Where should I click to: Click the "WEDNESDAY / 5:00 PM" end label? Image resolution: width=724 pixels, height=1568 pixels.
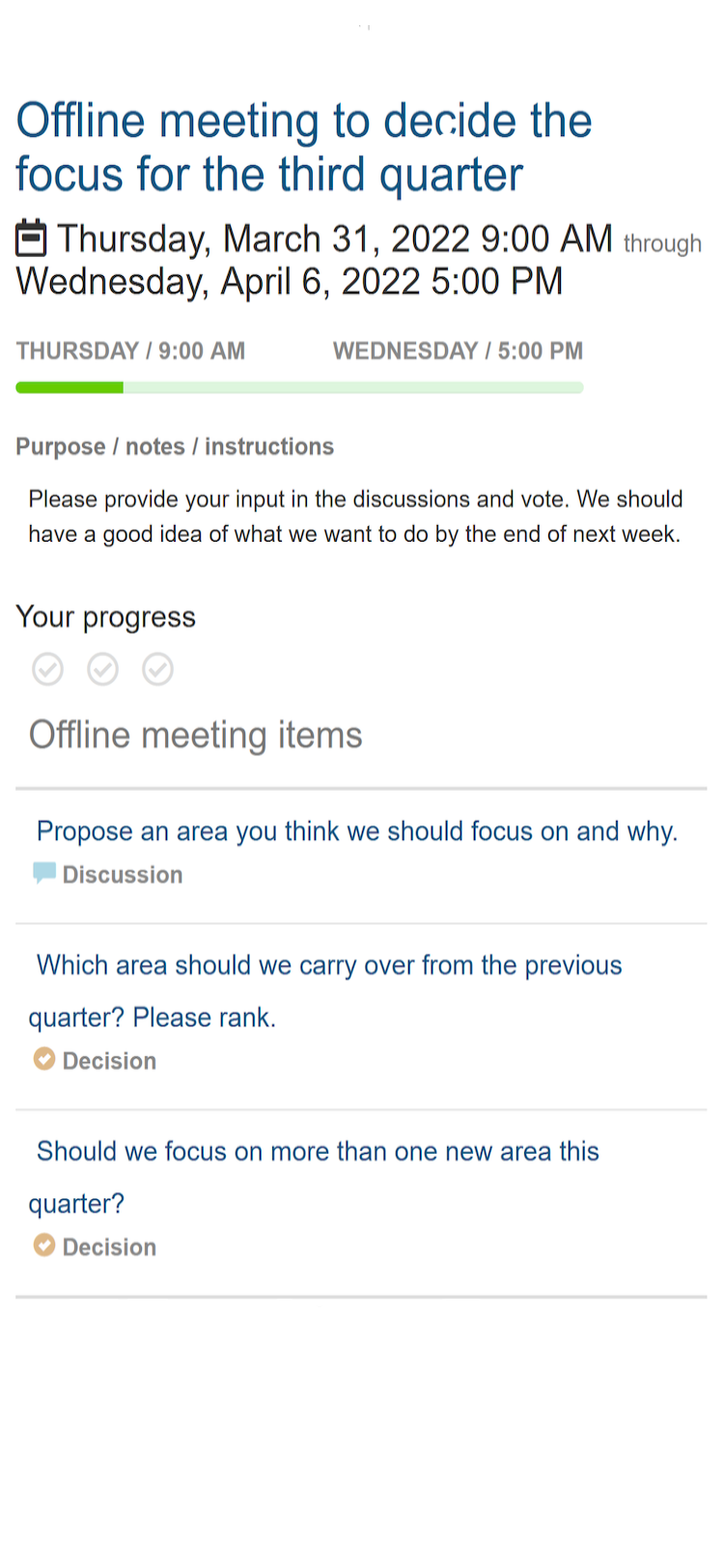click(458, 351)
